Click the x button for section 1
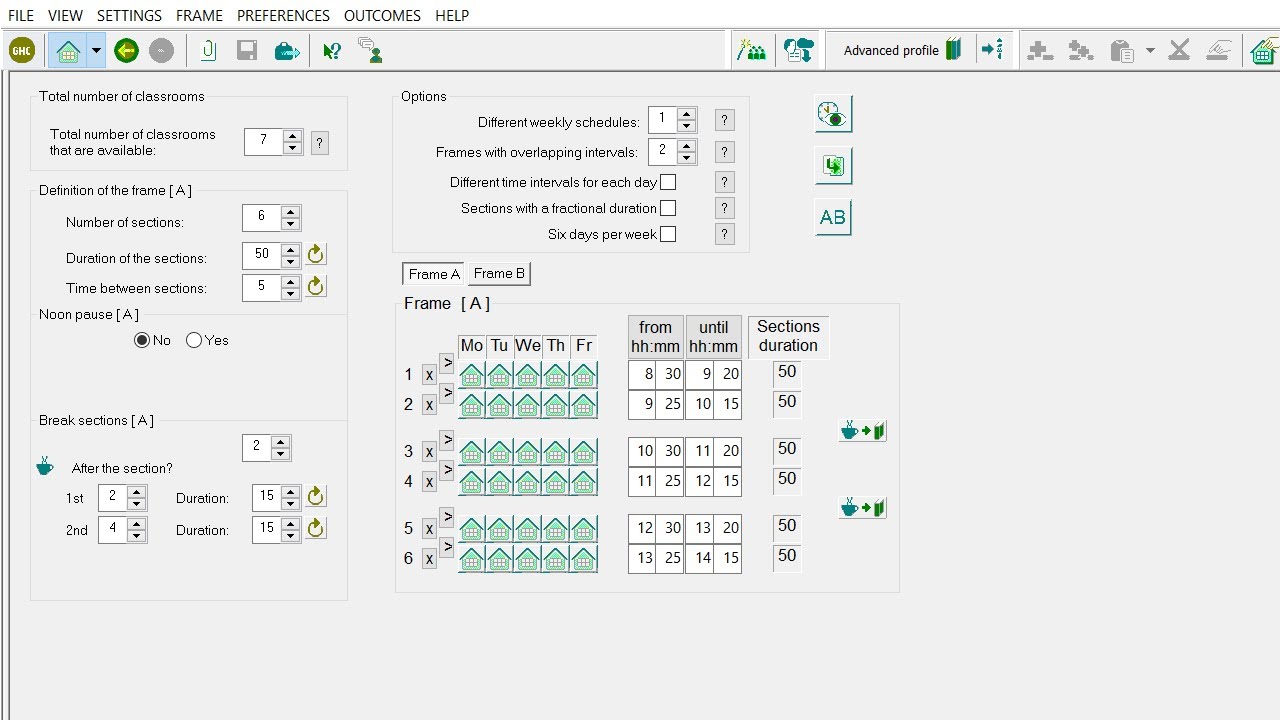The width and height of the screenshot is (1280, 720). click(429, 375)
